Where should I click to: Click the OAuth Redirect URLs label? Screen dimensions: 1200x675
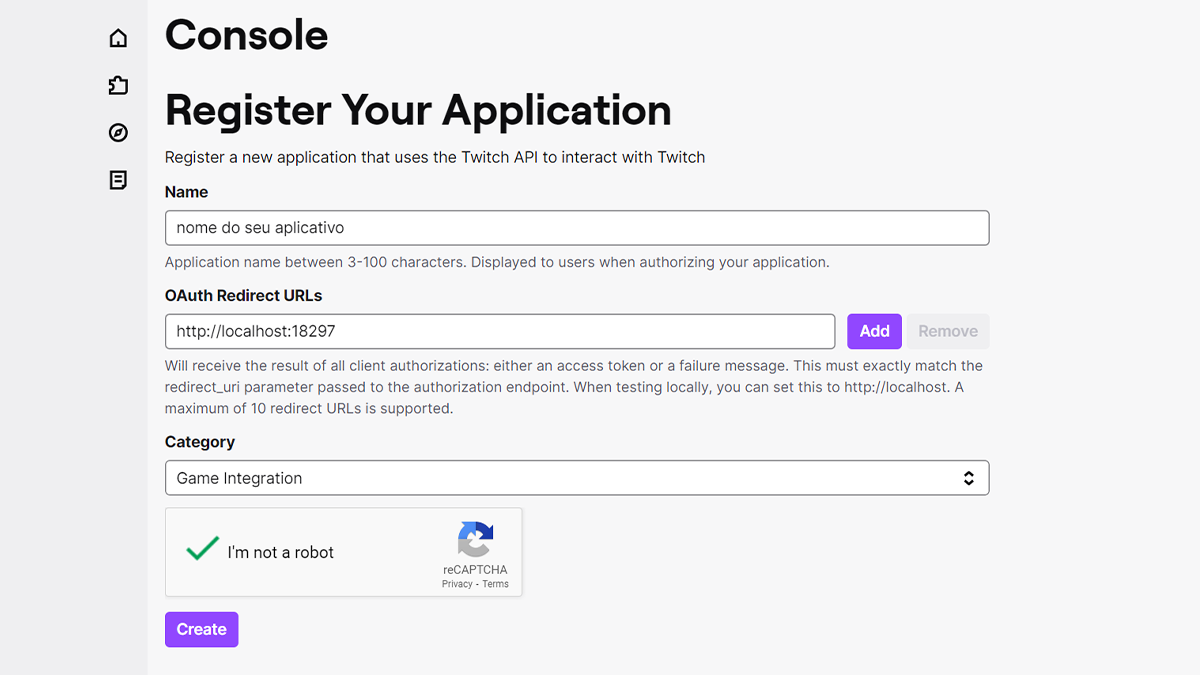click(x=244, y=296)
